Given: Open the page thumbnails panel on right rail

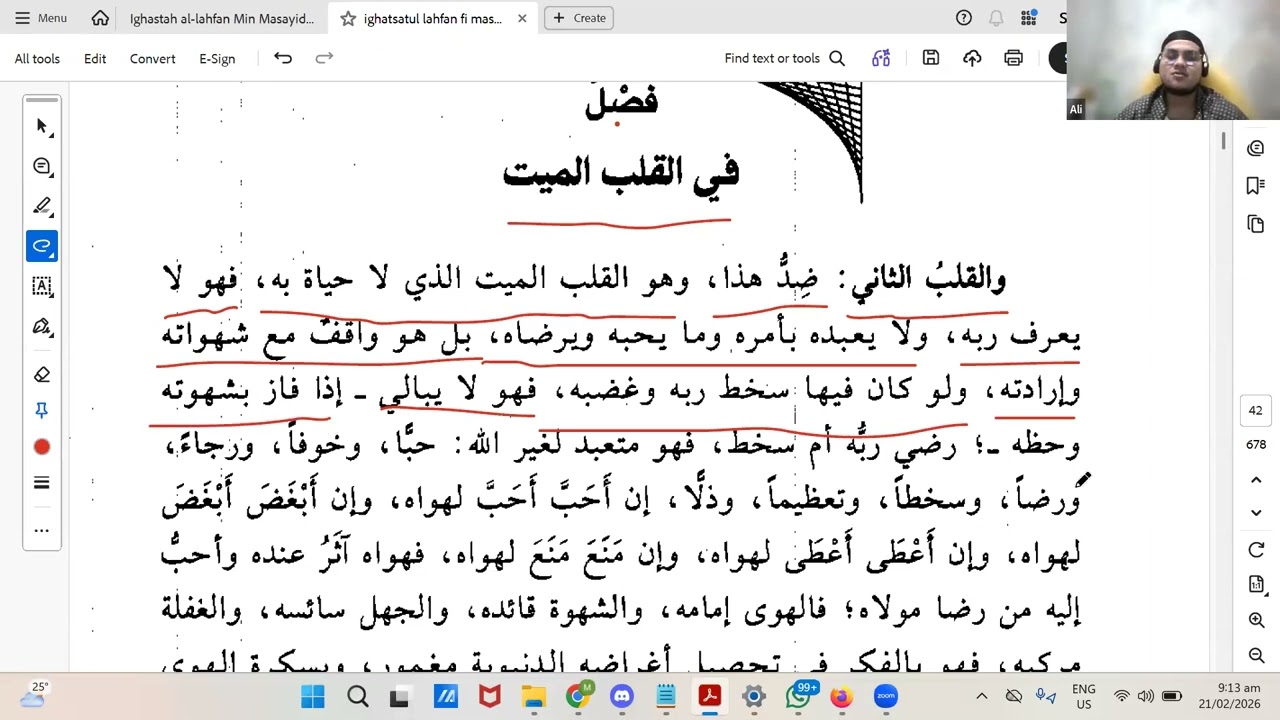Looking at the screenshot, I should pos(1257,224).
